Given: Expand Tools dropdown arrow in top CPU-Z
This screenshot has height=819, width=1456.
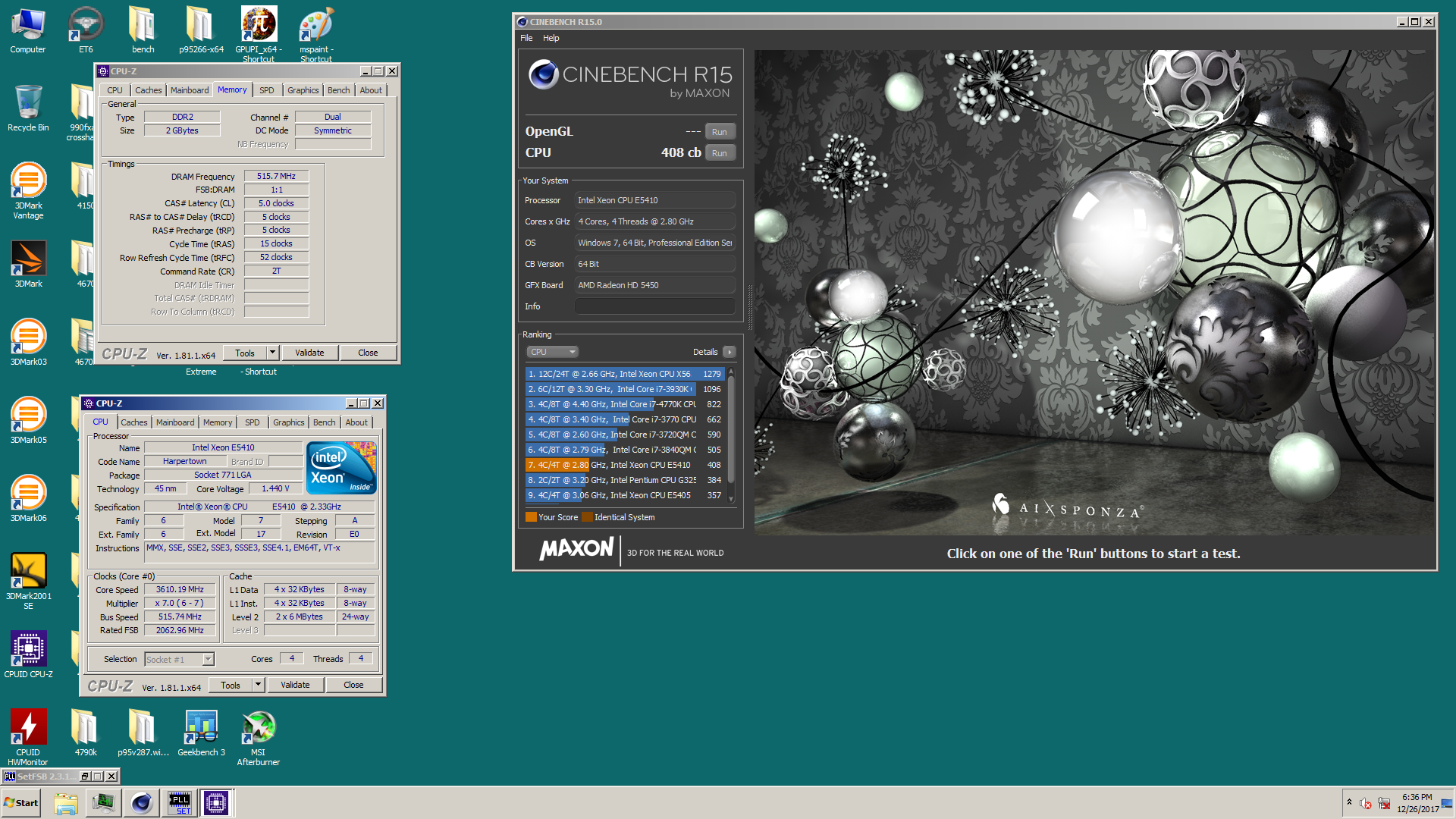Looking at the screenshot, I should [x=273, y=353].
